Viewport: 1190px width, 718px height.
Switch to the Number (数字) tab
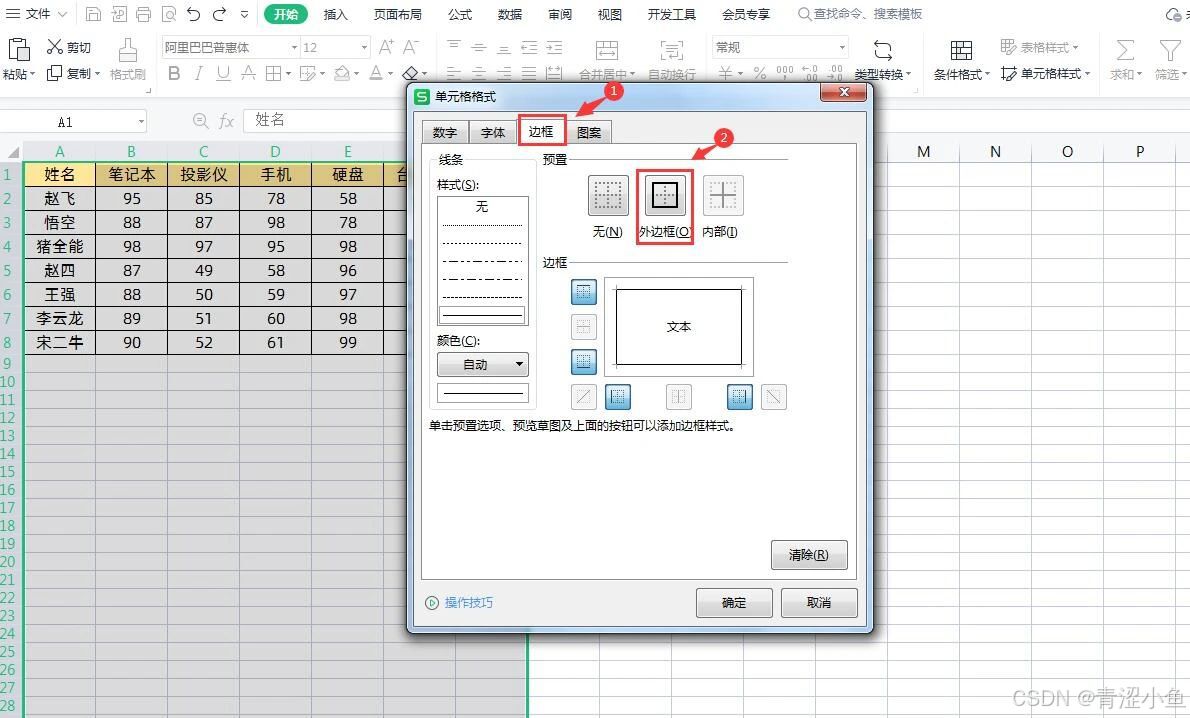(x=445, y=132)
